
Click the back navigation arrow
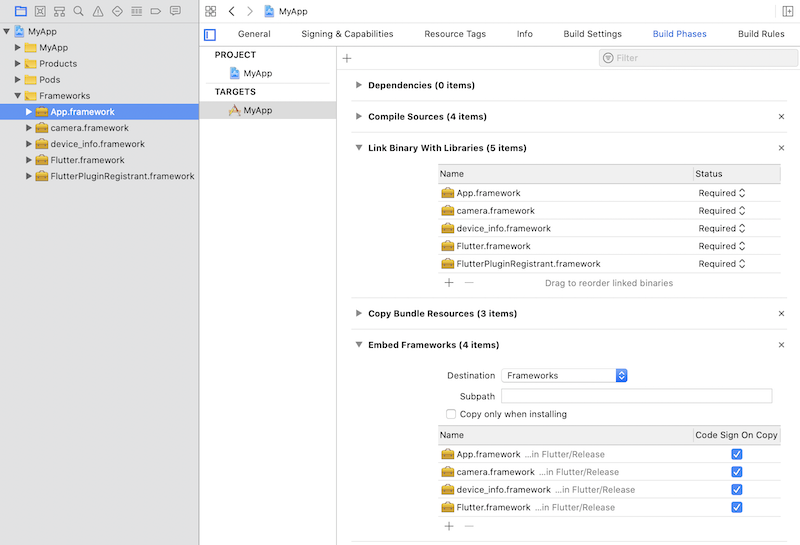[x=231, y=11]
